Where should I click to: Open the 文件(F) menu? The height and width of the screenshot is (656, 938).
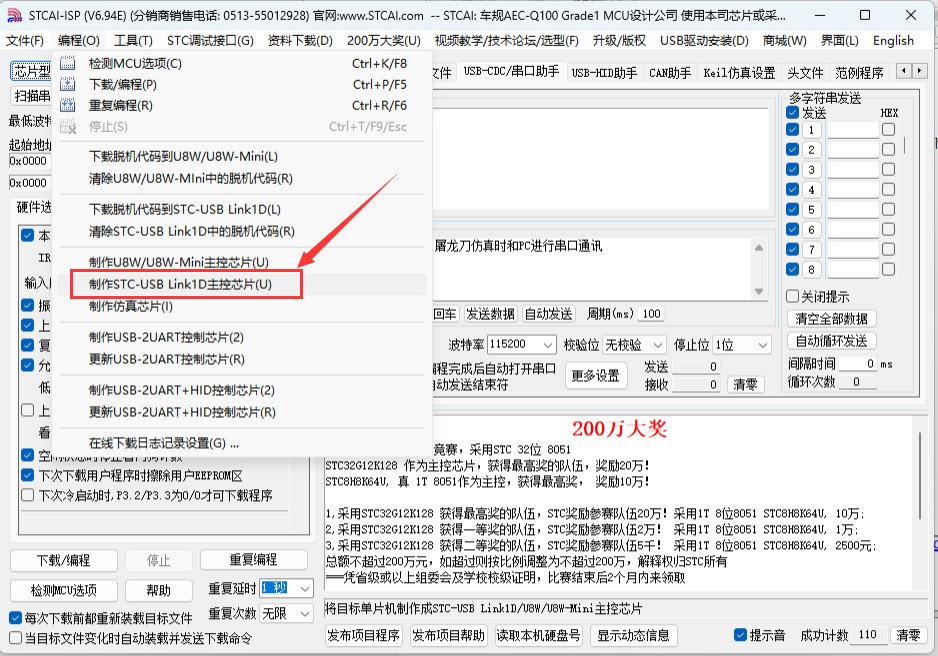(25, 41)
